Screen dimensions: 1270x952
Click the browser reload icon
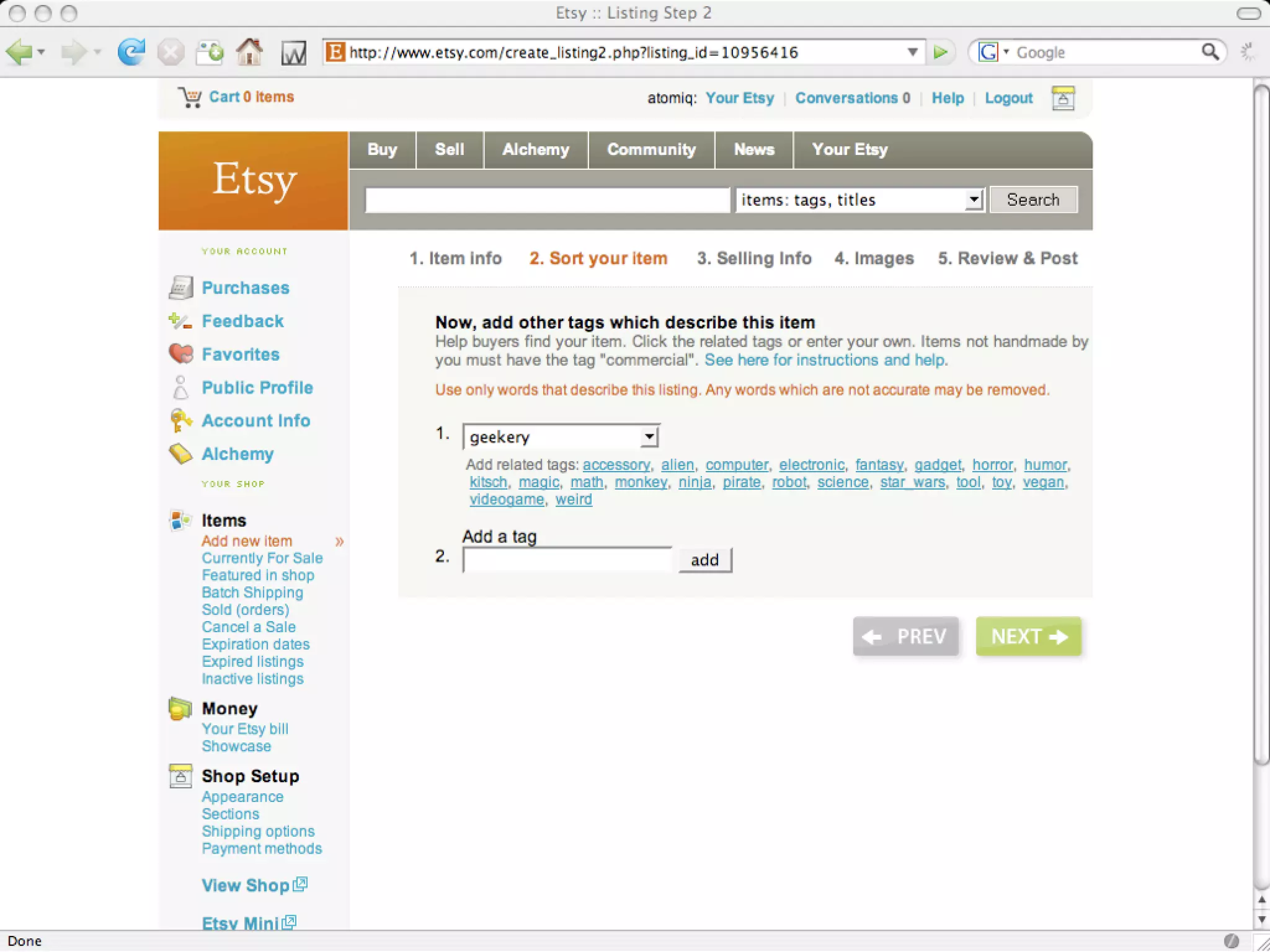(131, 52)
